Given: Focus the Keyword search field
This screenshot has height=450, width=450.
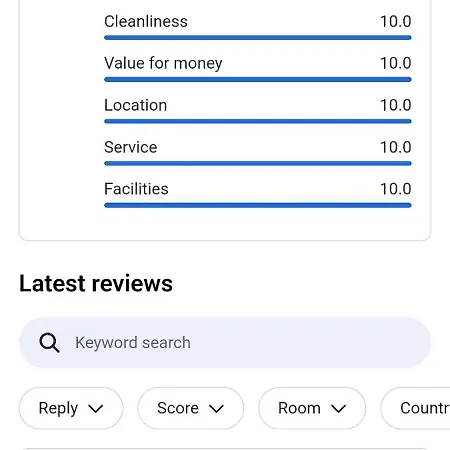Looking at the screenshot, I should [x=225, y=343].
